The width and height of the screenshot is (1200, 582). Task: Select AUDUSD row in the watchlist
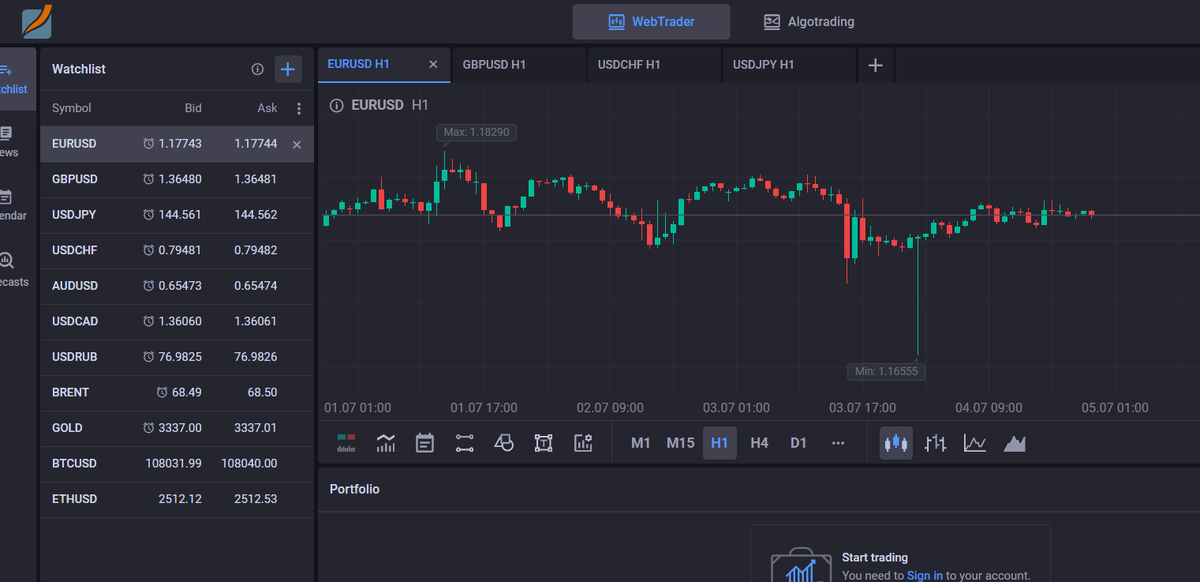pyautogui.click(x=177, y=286)
